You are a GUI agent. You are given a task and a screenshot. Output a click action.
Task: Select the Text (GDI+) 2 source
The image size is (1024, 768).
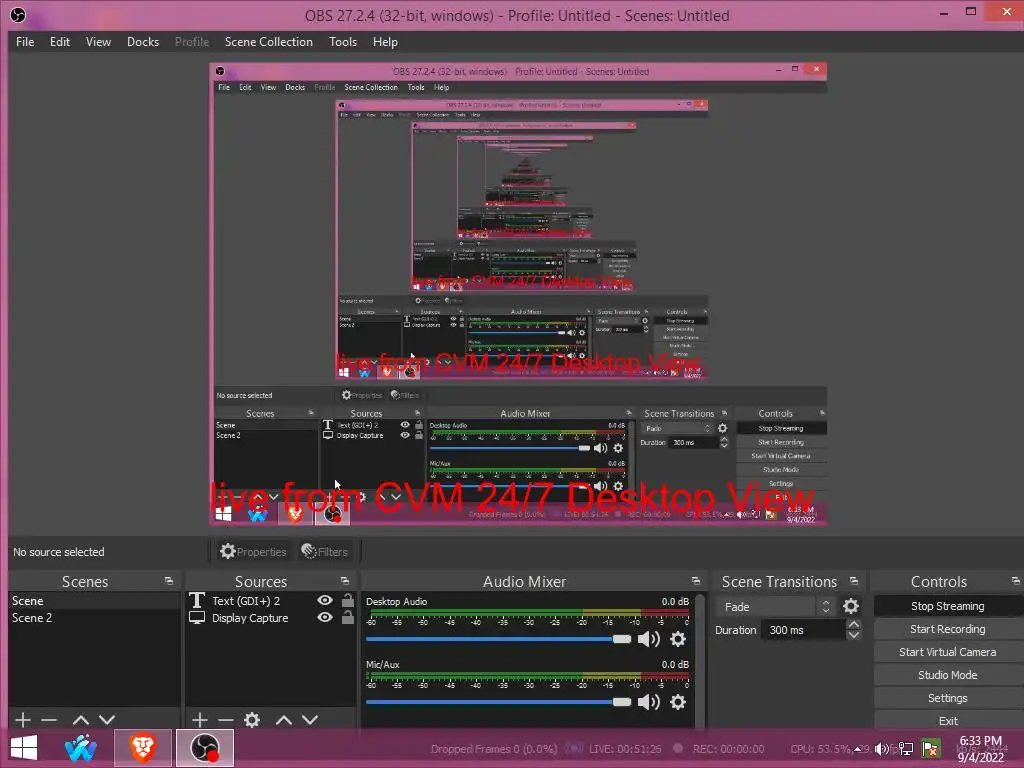246,601
